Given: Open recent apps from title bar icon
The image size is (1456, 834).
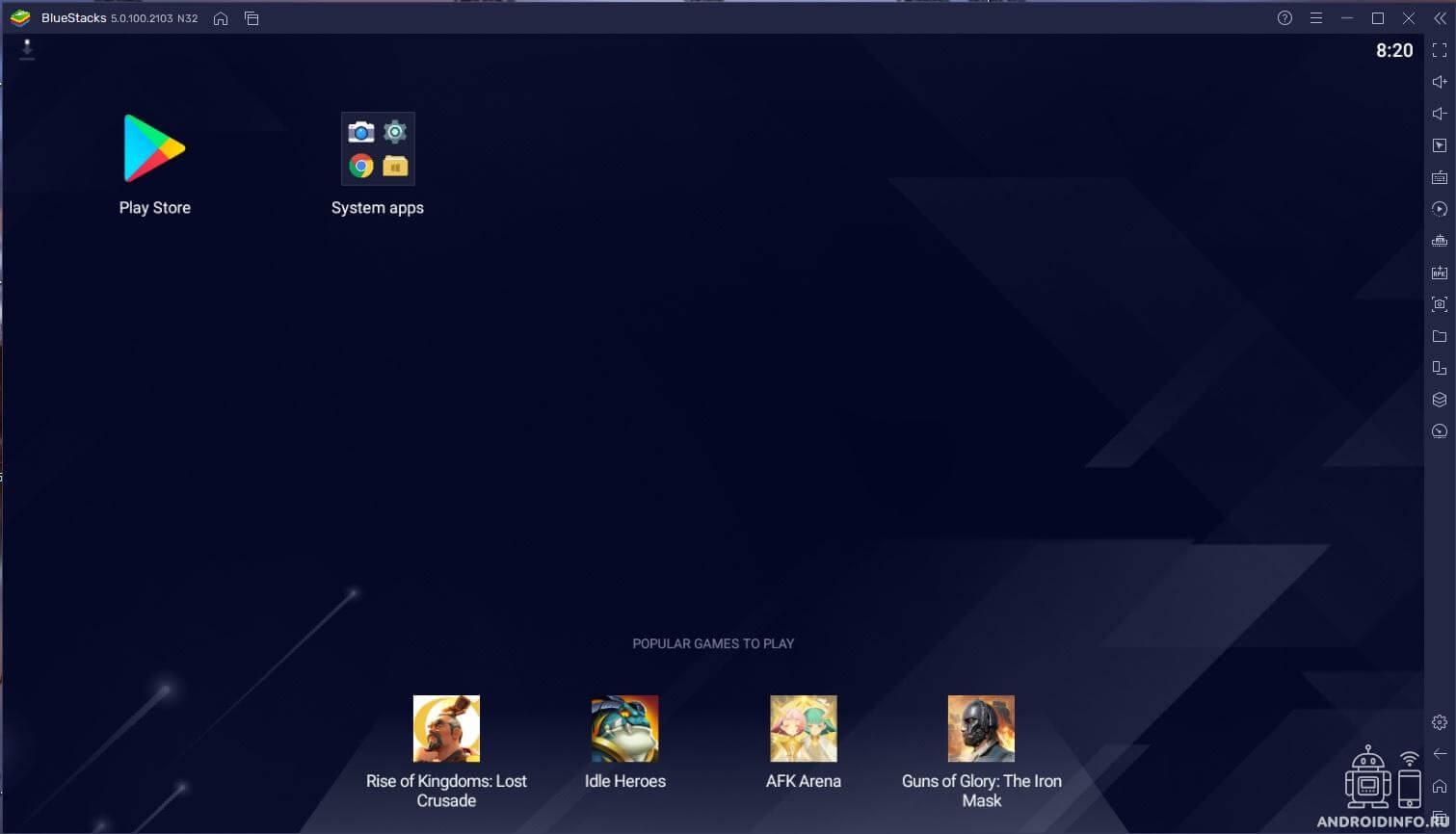Looking at the screenshot, I should point(251,18).
